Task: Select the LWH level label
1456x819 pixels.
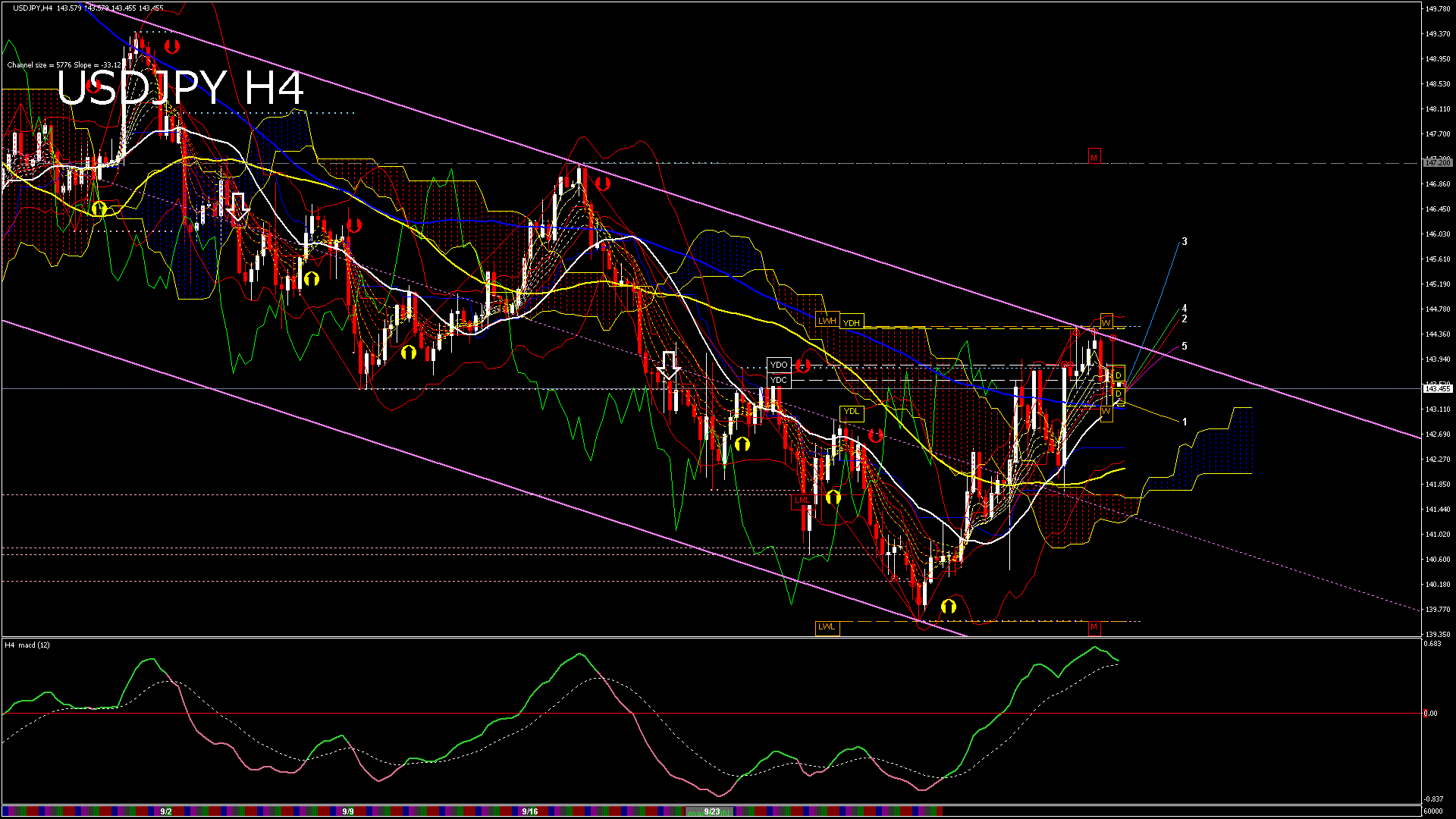Action: click(x=827, y=321)
